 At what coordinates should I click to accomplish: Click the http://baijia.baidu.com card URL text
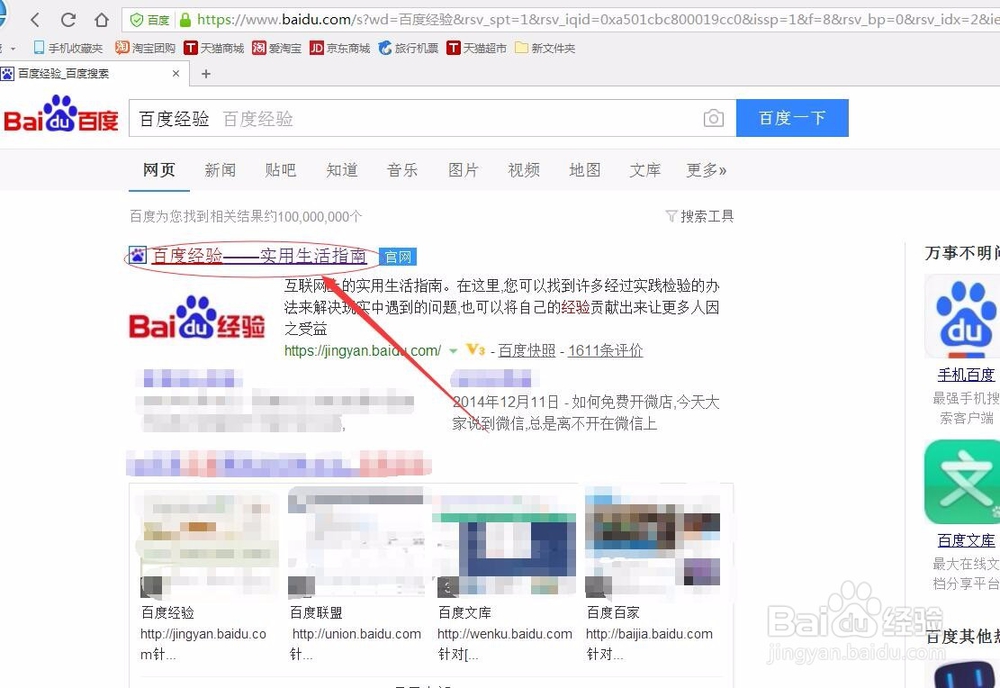(649, 634)
